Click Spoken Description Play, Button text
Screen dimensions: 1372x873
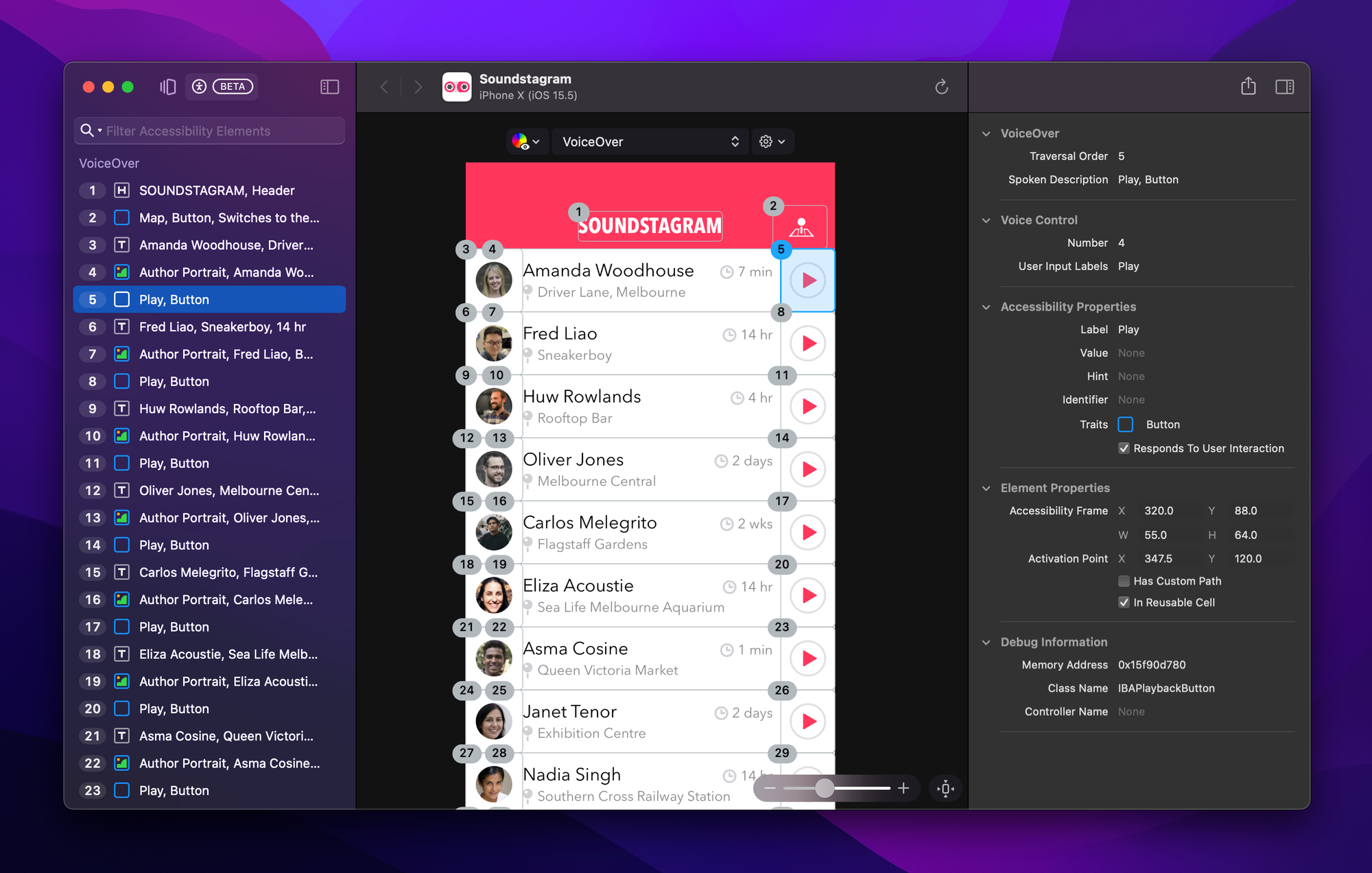pyautogui.click(x=1148, y=180)
